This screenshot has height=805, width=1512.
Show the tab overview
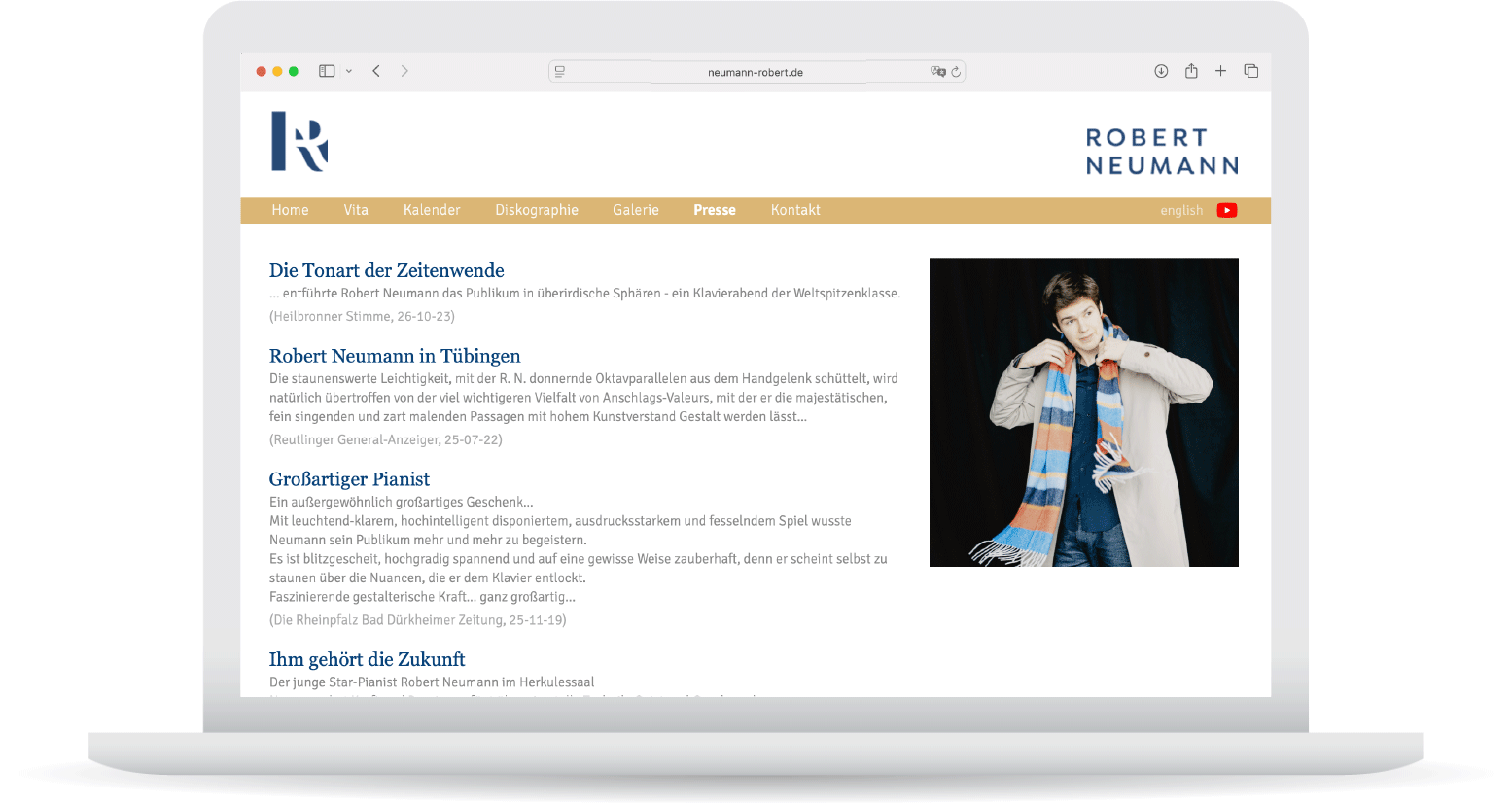pyautogui.click(x=1251, y=71)
